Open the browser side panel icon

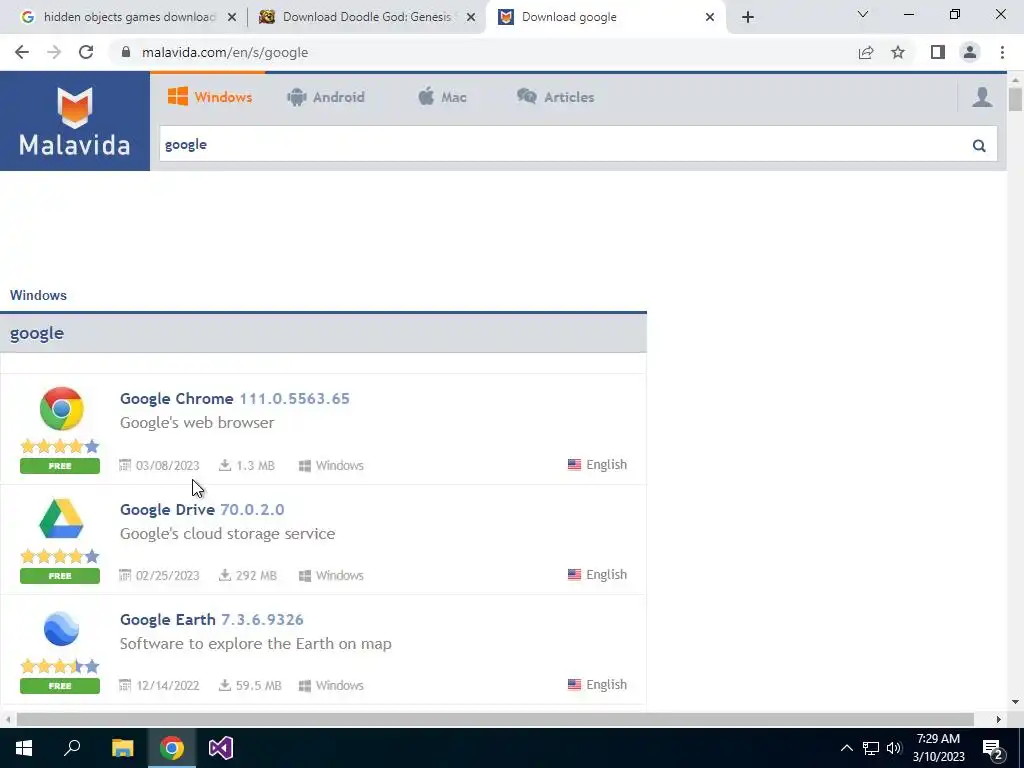(938, 52)
